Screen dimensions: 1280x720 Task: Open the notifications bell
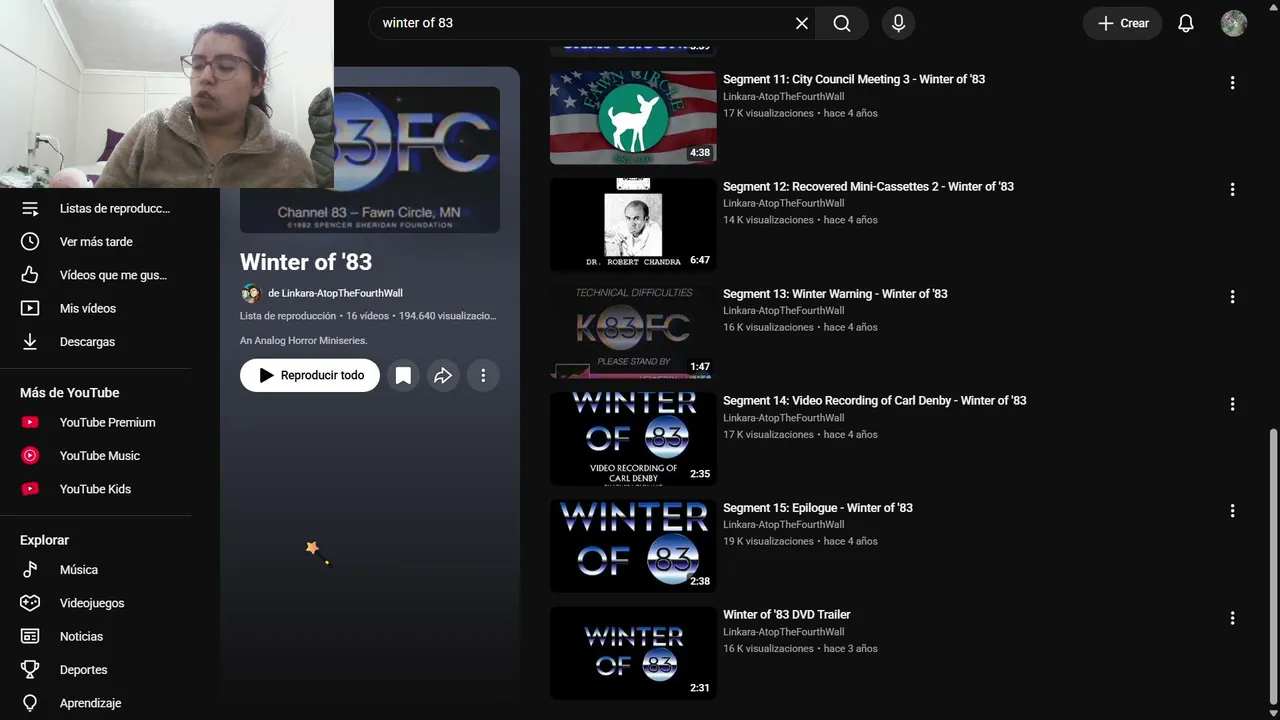pyautogui.click(x=1186, y=23)
